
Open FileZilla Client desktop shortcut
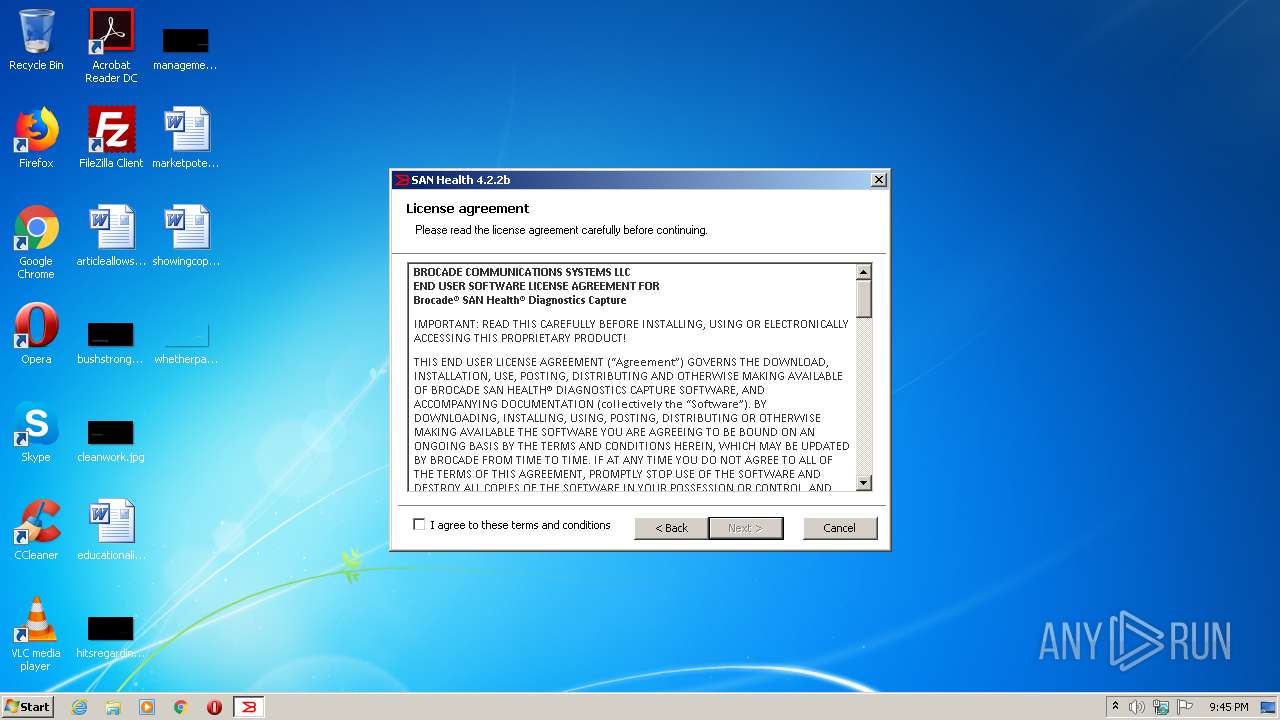click(x=111, y=138)
